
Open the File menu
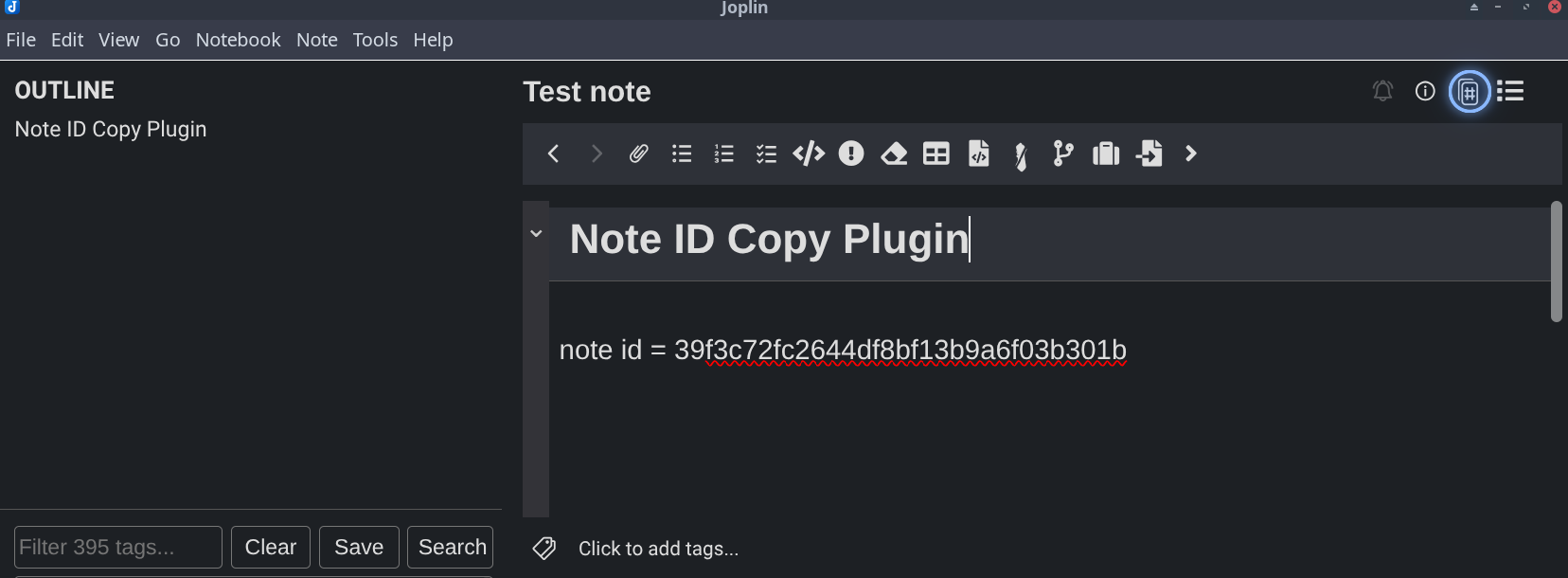[21, 40]
